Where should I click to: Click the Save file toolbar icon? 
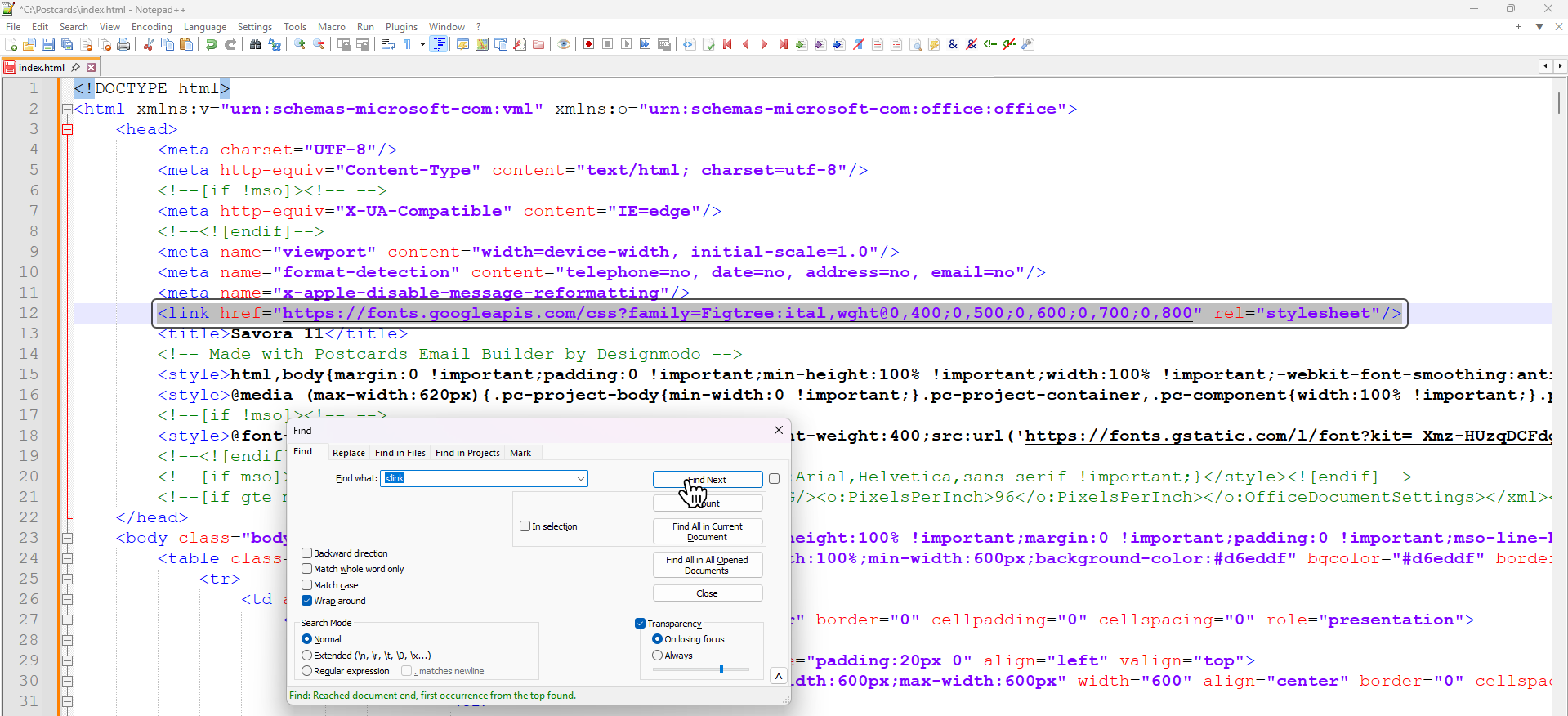[48, 44]
